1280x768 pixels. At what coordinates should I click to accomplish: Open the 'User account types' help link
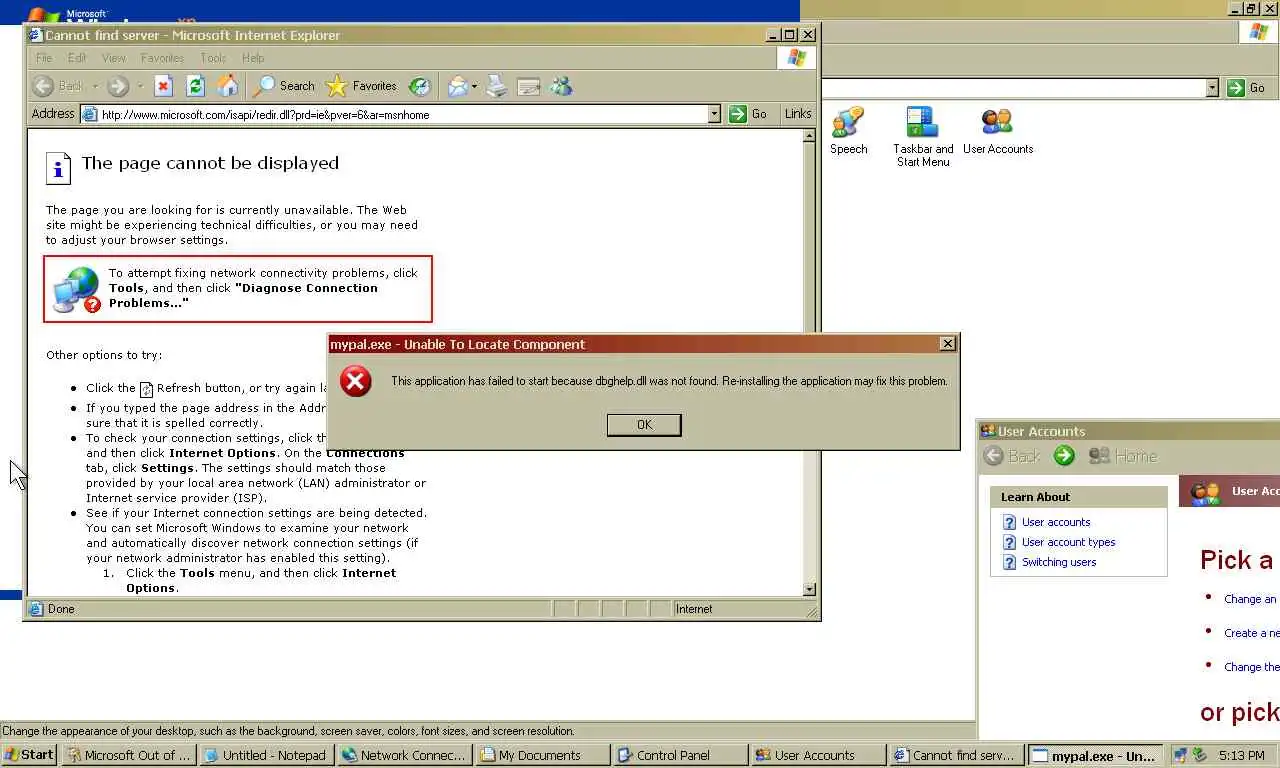point(1068,542)
